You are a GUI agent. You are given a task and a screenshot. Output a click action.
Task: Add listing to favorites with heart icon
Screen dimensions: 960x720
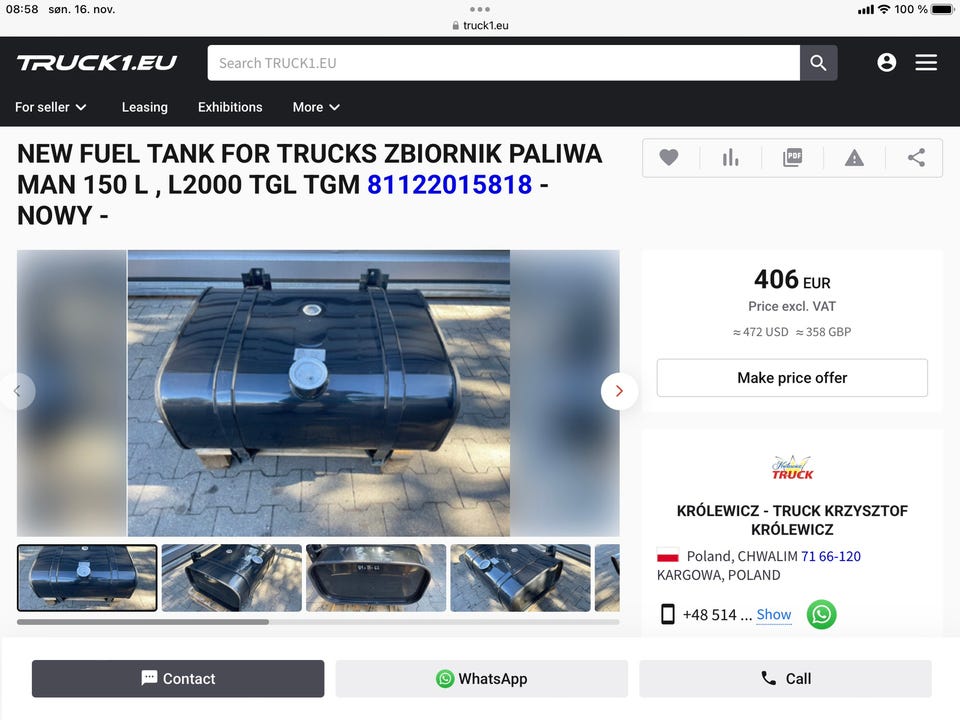[669, 157]
